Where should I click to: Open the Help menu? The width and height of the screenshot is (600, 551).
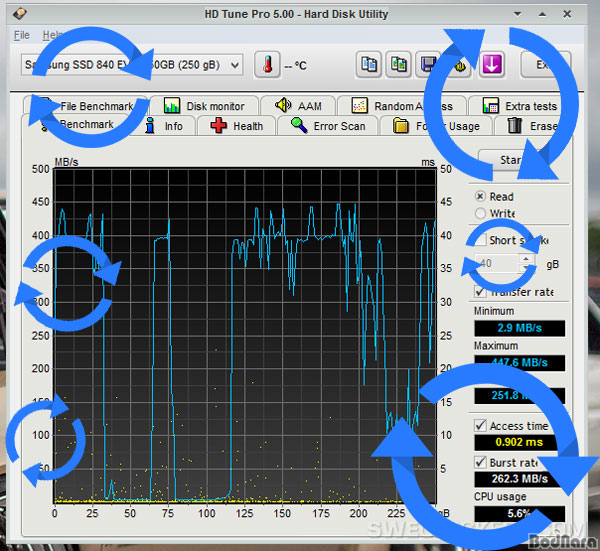[x=52, y=35]
